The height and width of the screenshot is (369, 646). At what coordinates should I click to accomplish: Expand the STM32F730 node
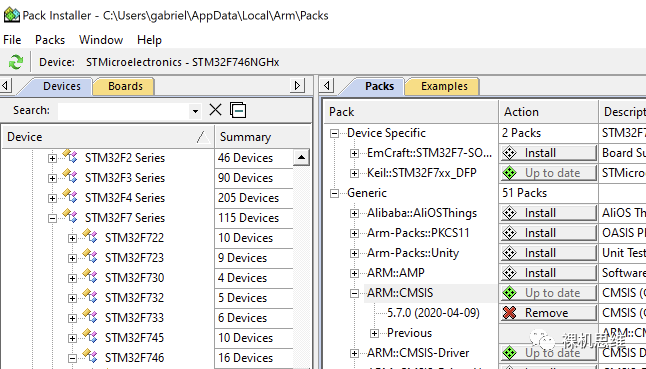click(73, 278)
